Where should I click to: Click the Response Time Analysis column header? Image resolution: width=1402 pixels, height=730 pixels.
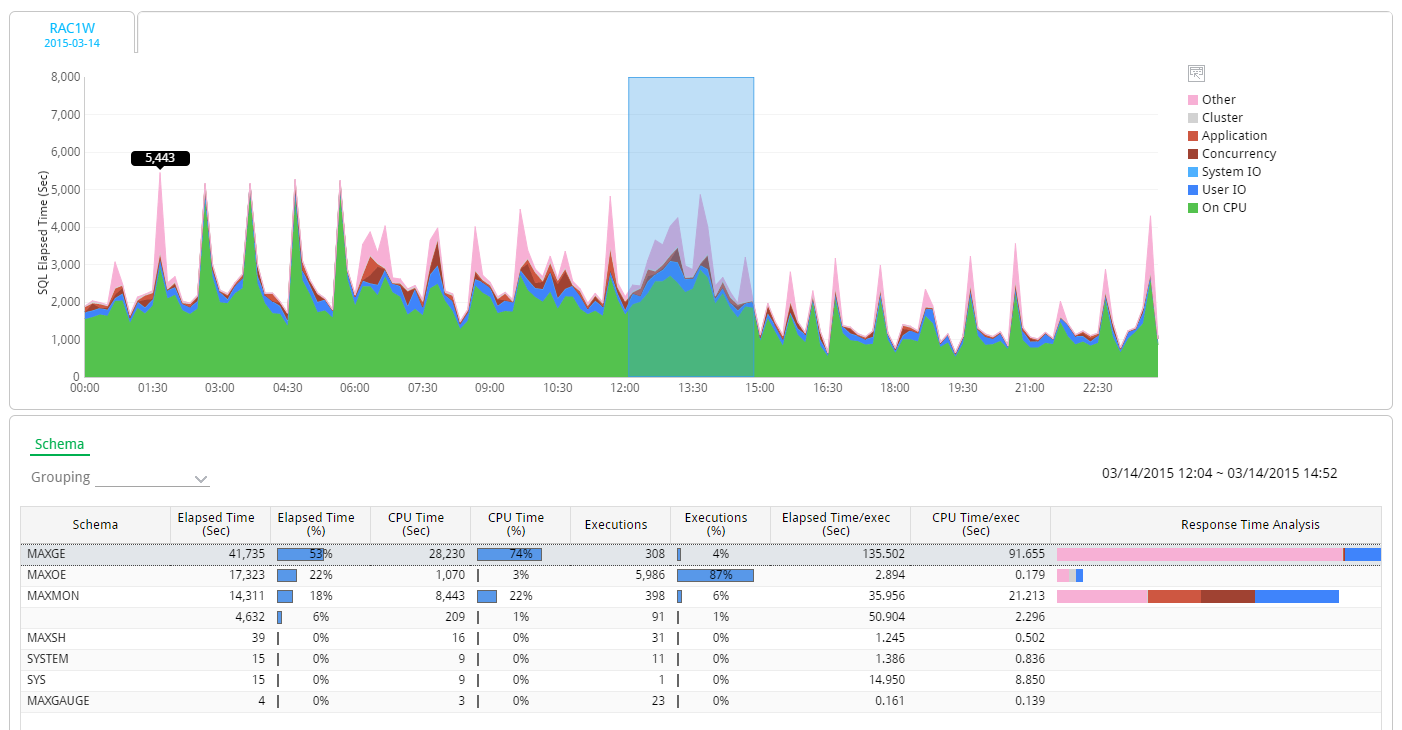point(1216,525)
